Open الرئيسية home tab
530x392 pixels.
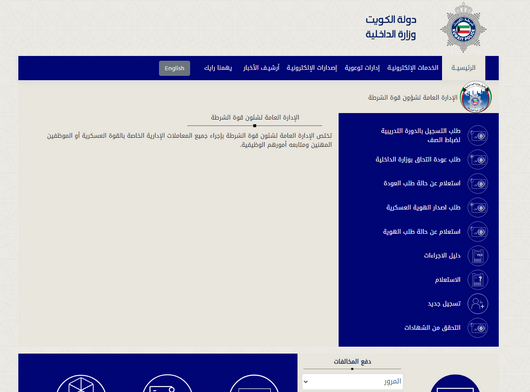coord(463,68)
